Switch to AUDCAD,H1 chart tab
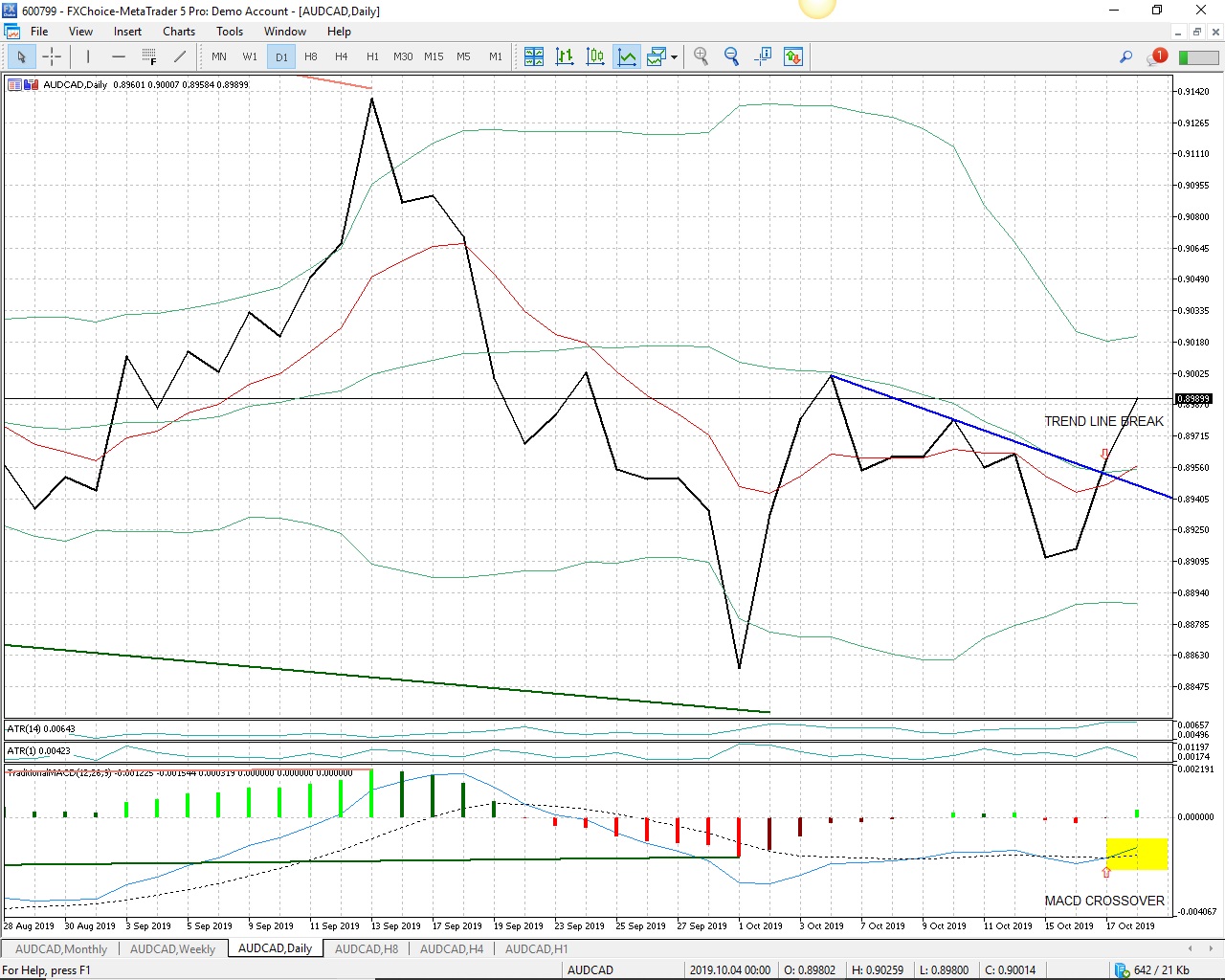 [x=536, y=949]
